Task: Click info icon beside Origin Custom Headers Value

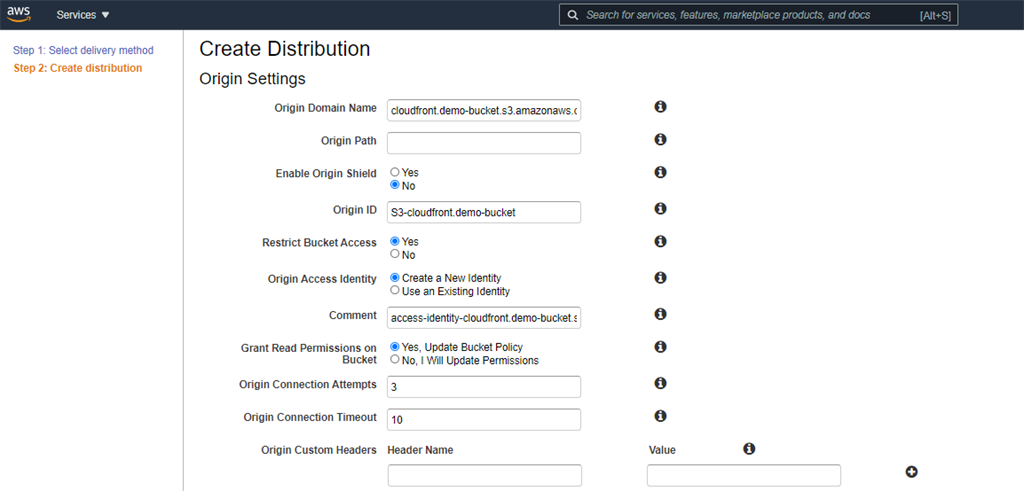Action: (x=749, y=449)
